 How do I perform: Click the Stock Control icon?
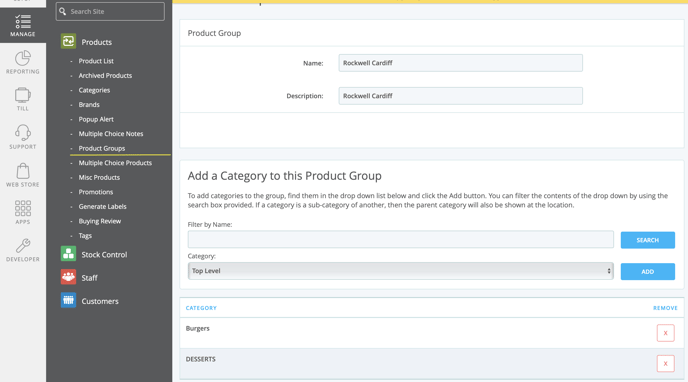click(x=68, y=254)
